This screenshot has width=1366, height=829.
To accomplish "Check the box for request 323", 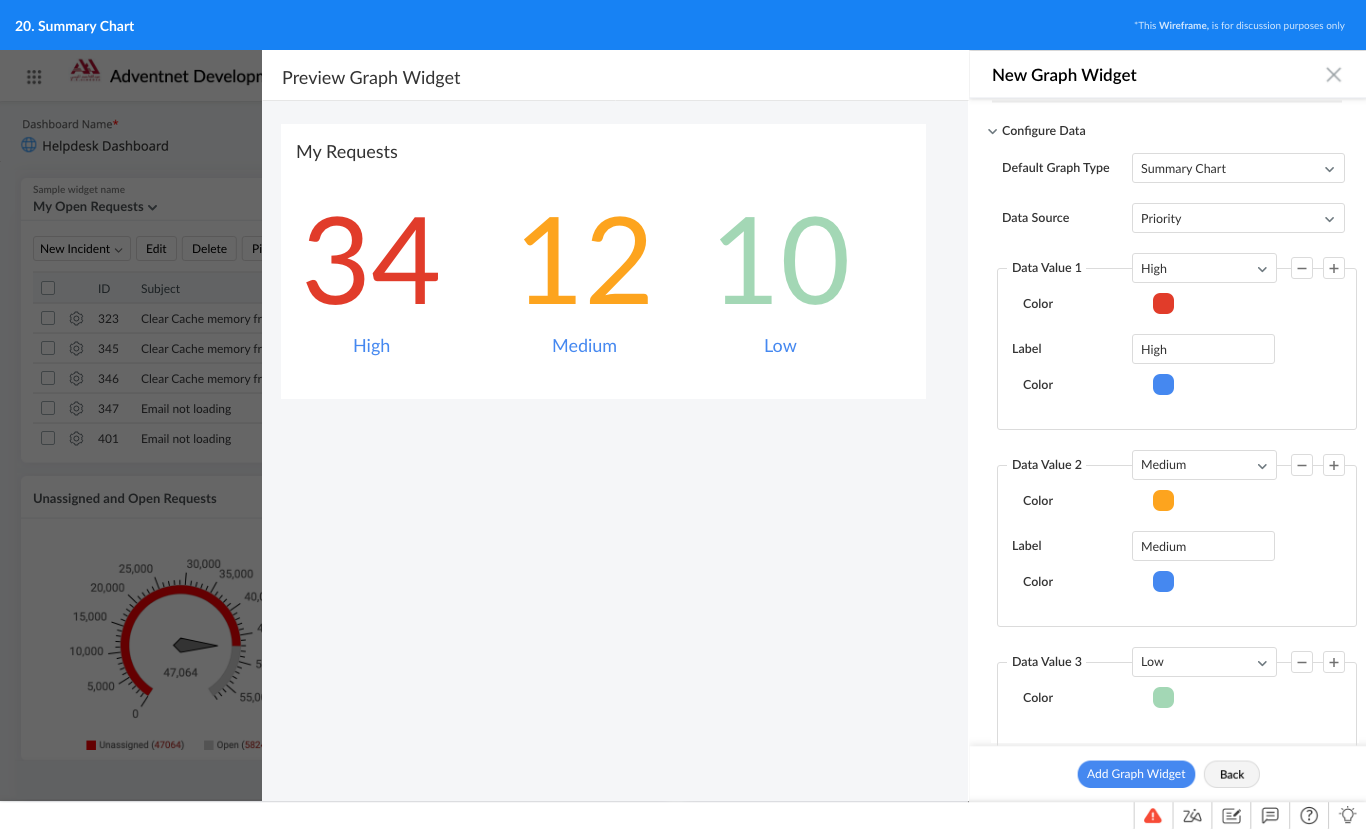I will [48, 318].
